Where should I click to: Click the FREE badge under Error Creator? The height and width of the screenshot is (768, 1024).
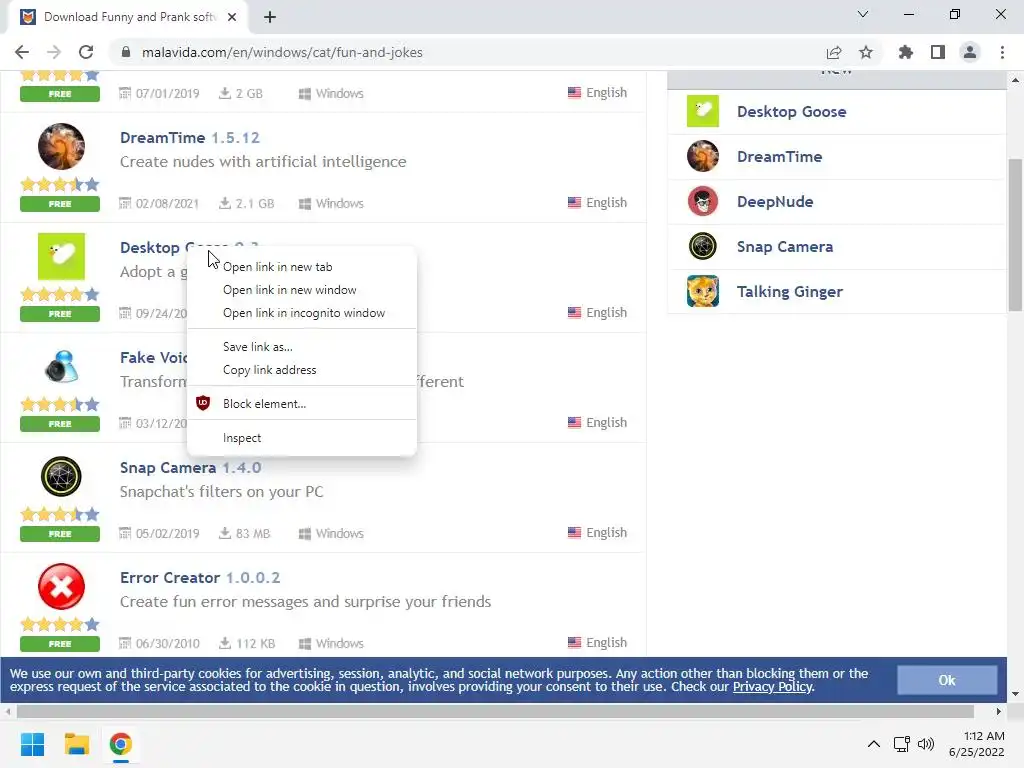tap(60, 644)
